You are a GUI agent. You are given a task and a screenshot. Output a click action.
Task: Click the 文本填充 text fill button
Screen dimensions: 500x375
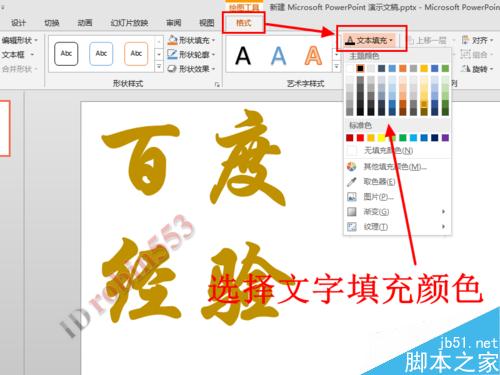pos(370,41)
